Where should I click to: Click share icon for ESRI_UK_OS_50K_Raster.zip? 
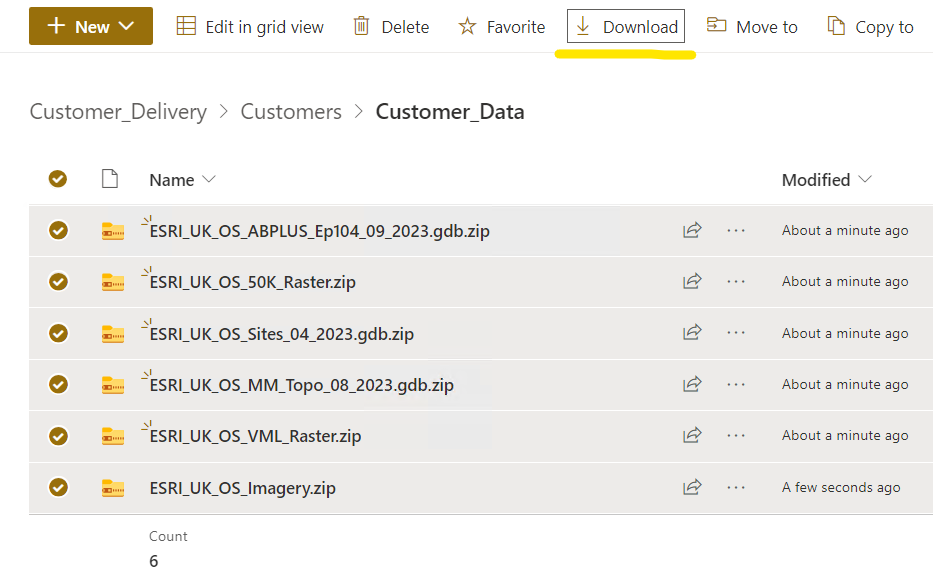[x=692, y=282]
